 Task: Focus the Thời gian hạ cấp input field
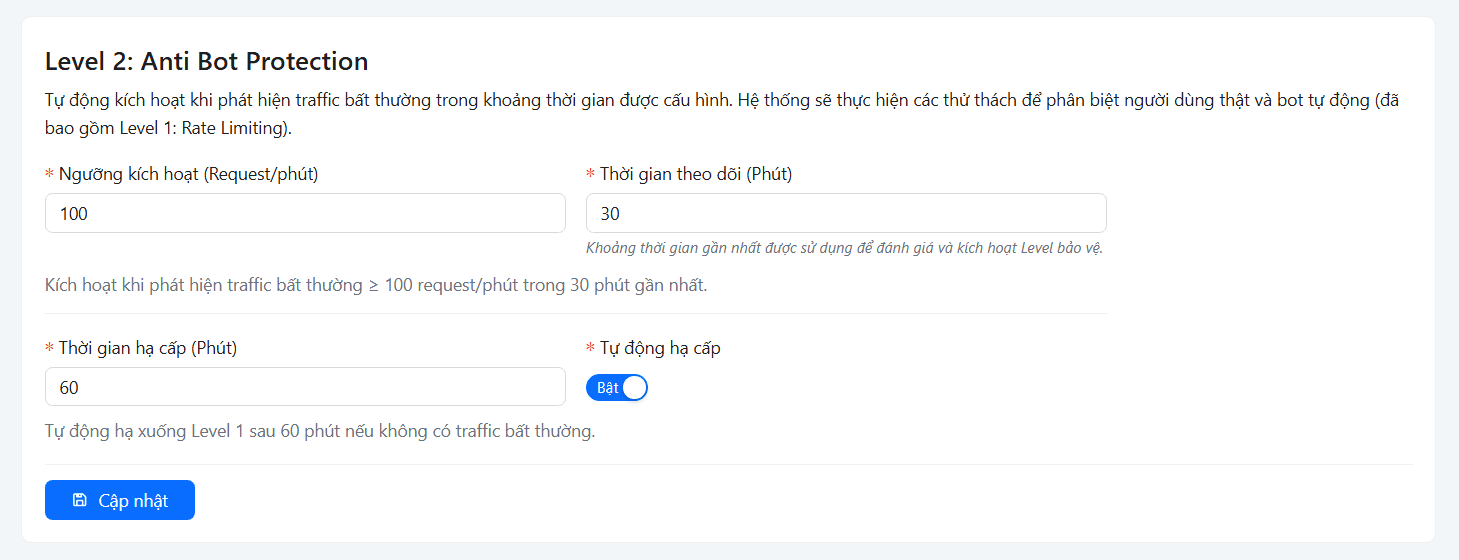coord(305,386)
